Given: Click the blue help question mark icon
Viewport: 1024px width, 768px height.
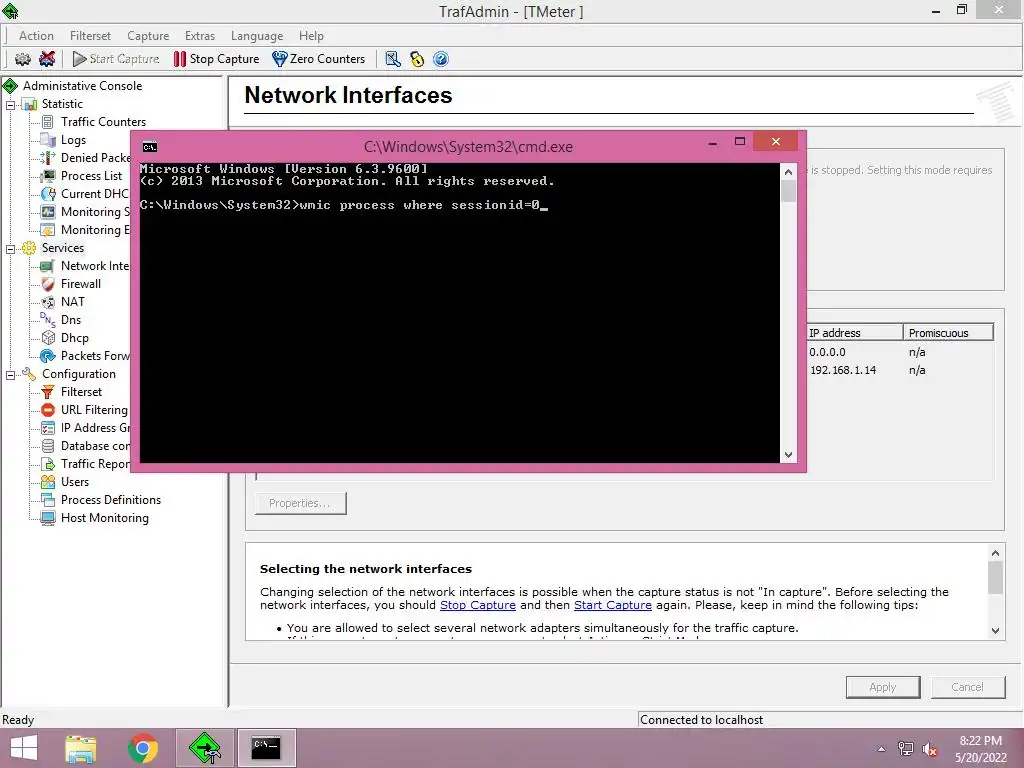Looking at the screenshot, I should tap(441, 59).
